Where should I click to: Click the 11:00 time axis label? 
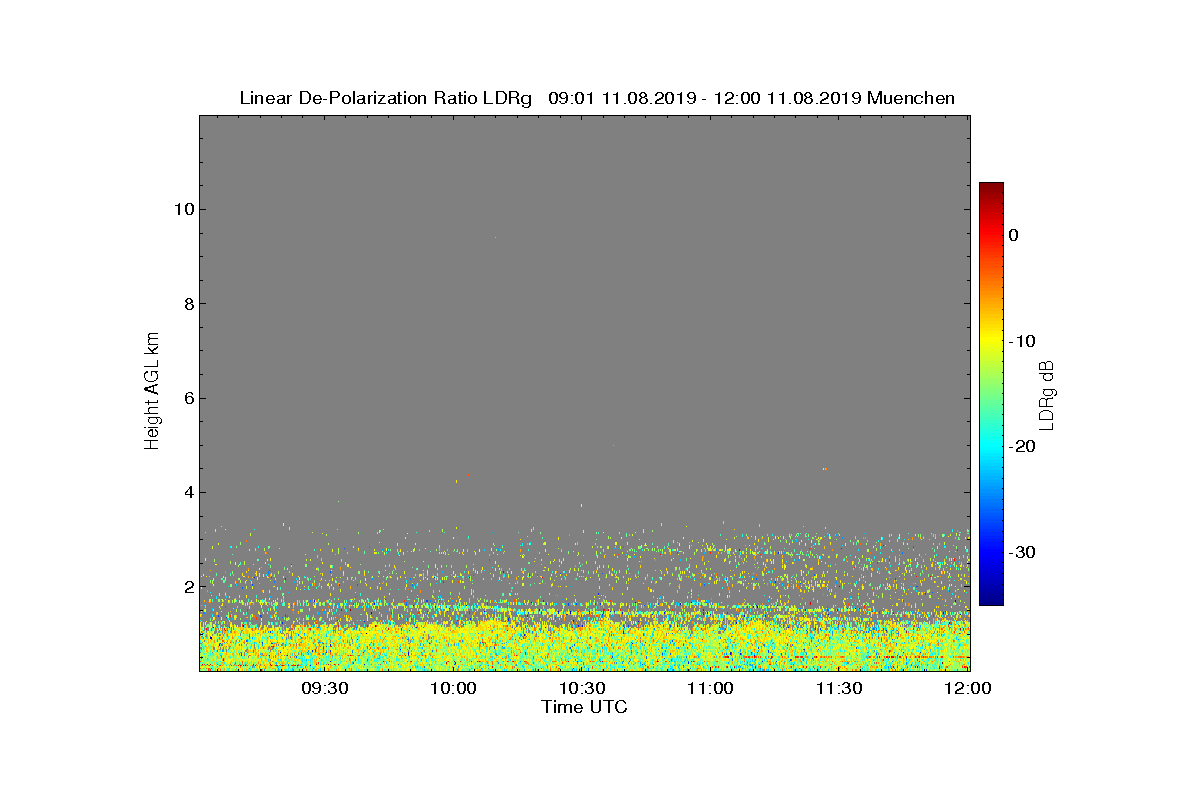(711, 688)
